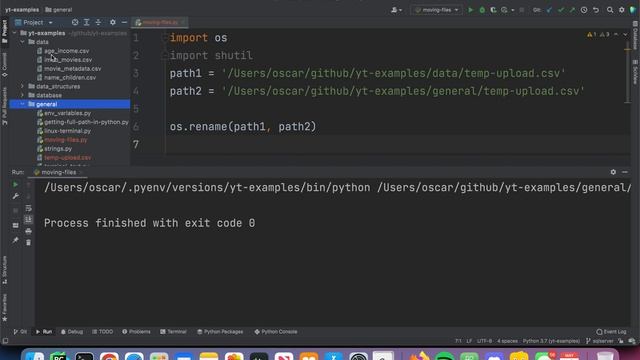Open Project panel options gear
Screen dimensions: 640x360
point(113,22)
